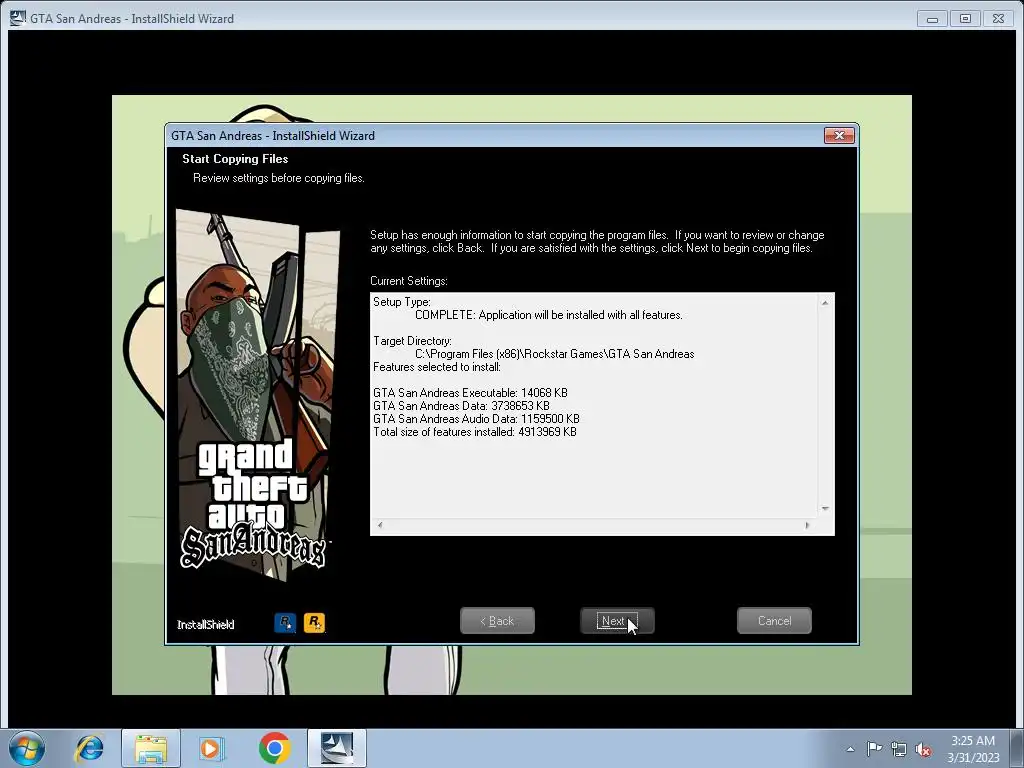Click the blue Rockstar logo icon
Image resolution: width=1024 pixels, height=768 pixels.
(x=285, y=622)
